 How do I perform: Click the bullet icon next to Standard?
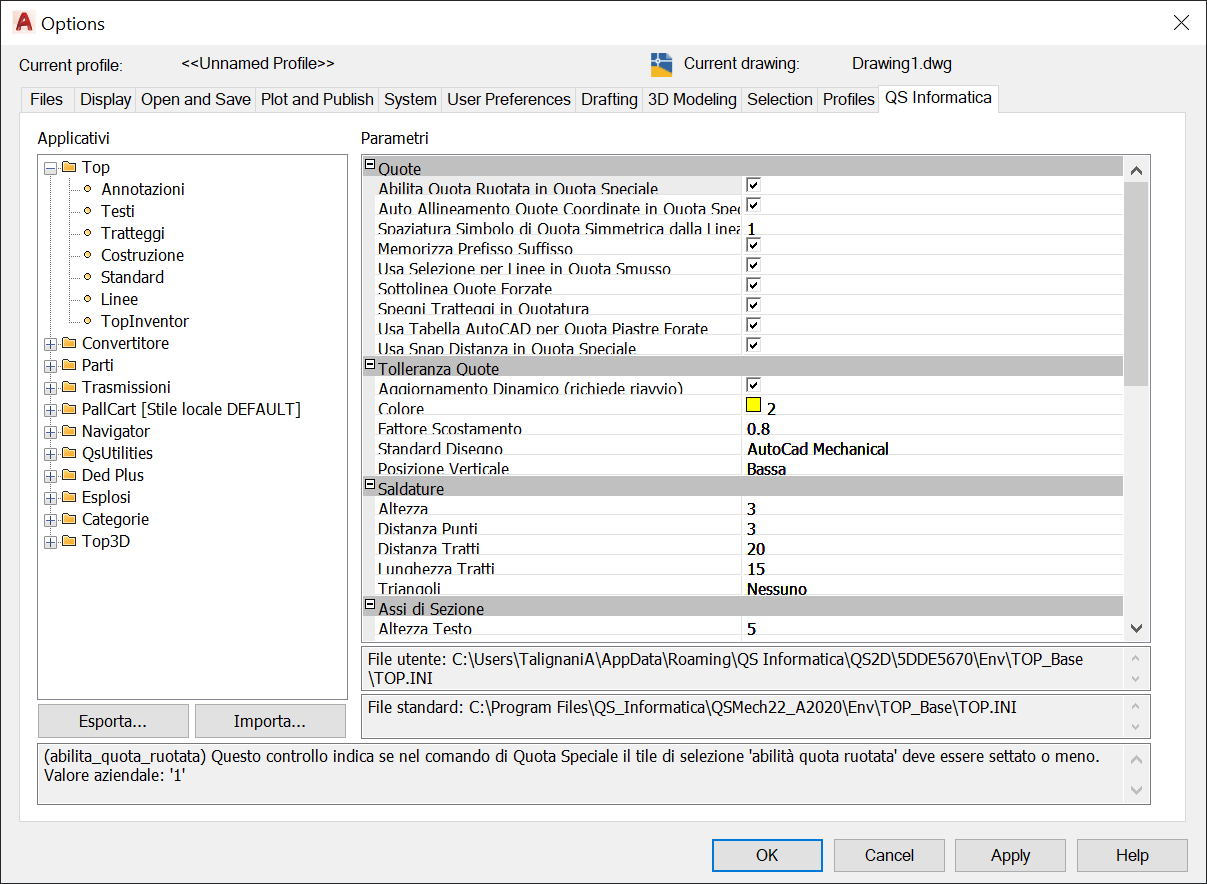click(x=87, y=277)
